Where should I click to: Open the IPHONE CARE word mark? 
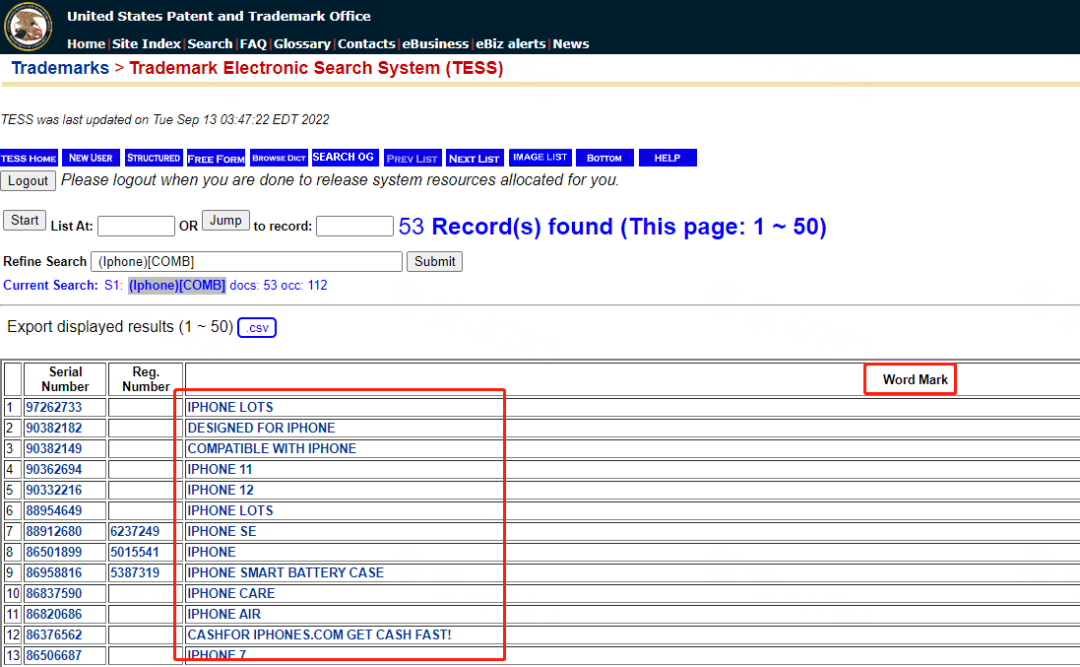tap(231, 593)
